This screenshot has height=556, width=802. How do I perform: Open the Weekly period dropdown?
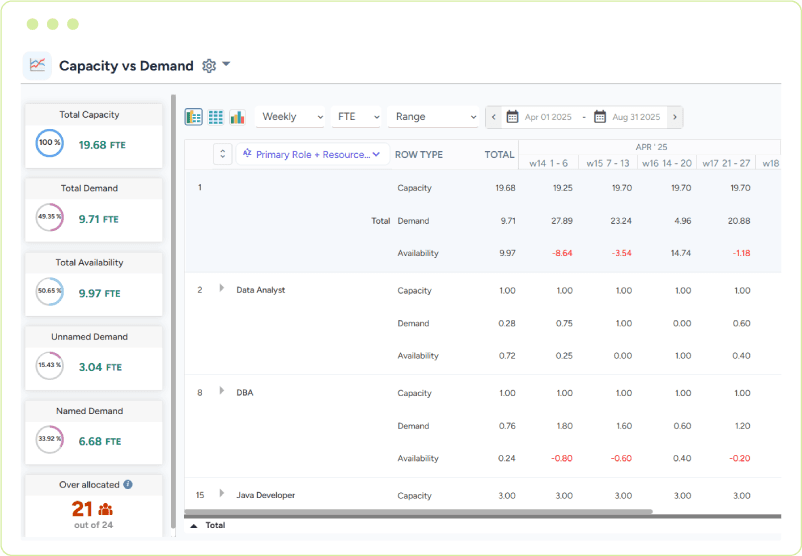coord(291,117)
